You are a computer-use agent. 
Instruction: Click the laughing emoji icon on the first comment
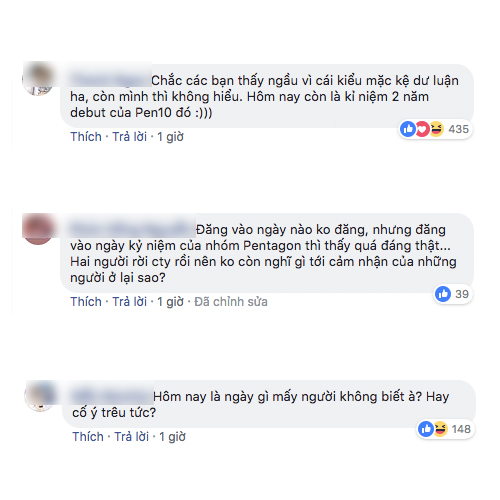[x=436, y=129]
